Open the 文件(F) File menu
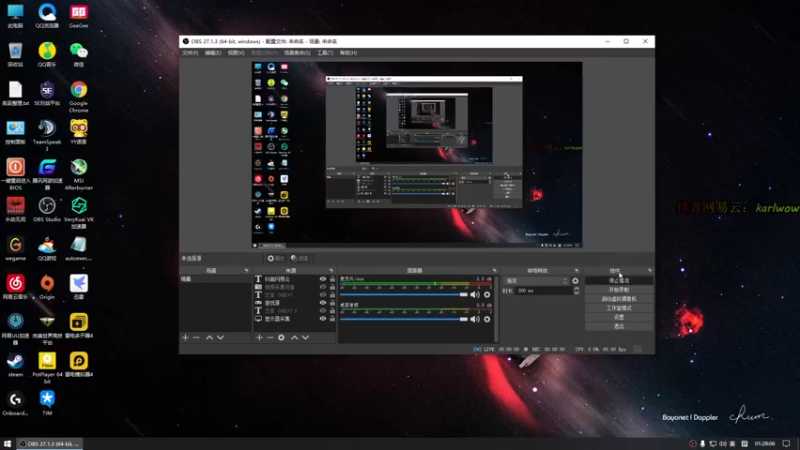 coord(190,53)
